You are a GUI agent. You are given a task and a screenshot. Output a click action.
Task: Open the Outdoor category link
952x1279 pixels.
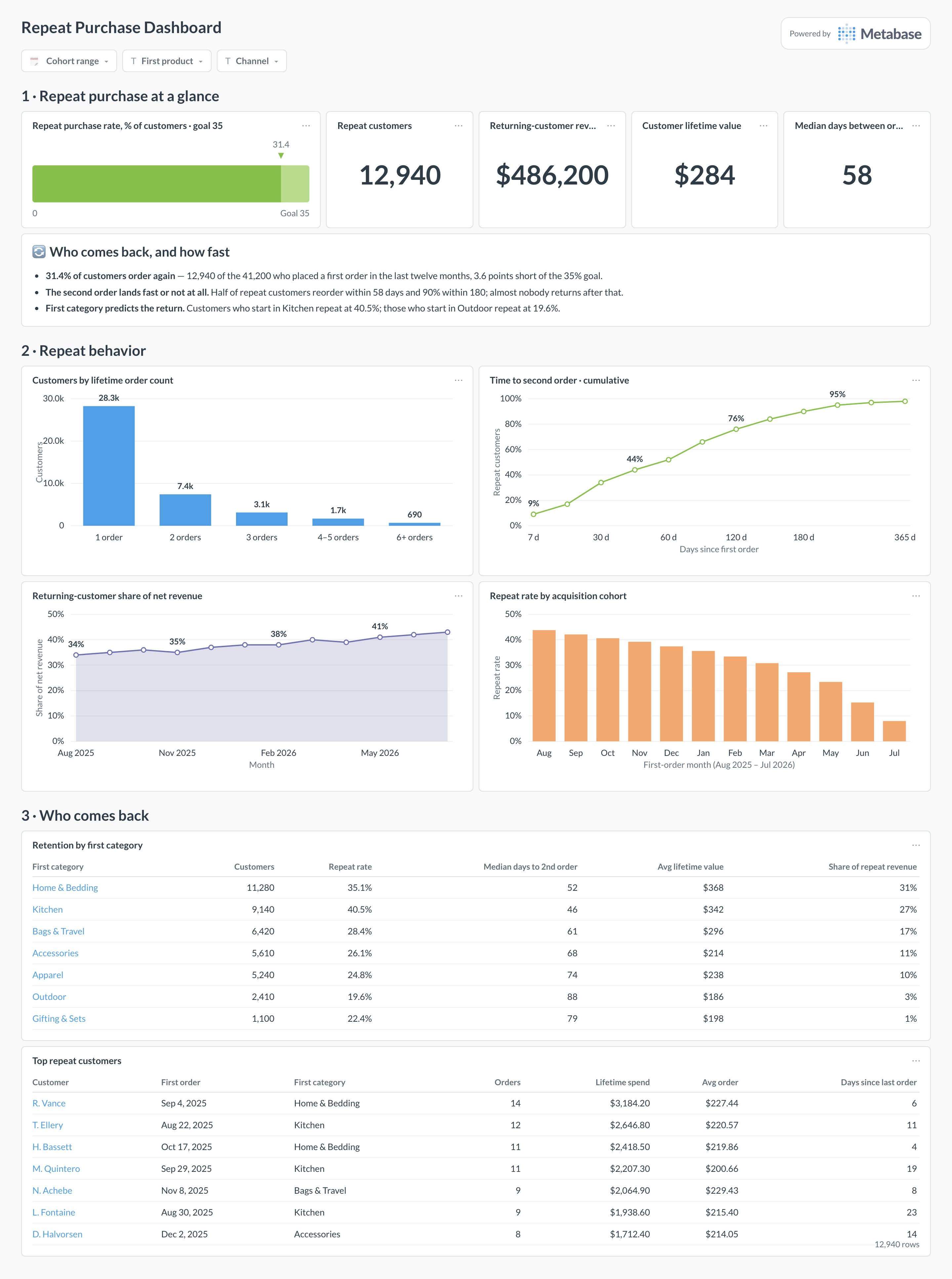pyautogui.click(x=49, y=997)
